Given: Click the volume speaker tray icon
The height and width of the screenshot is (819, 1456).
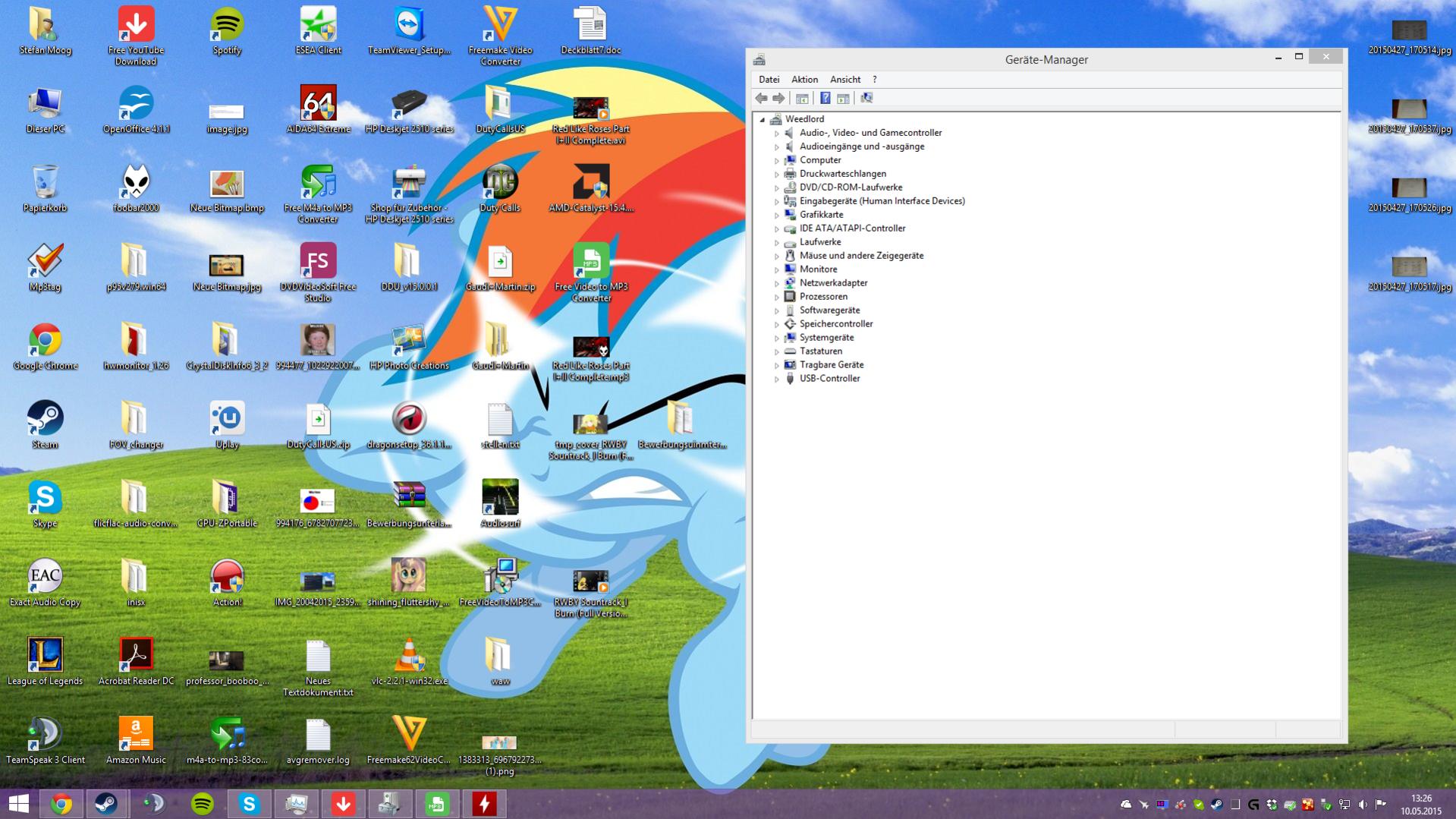Looking at the screenshot, I should click(1363, 805).
